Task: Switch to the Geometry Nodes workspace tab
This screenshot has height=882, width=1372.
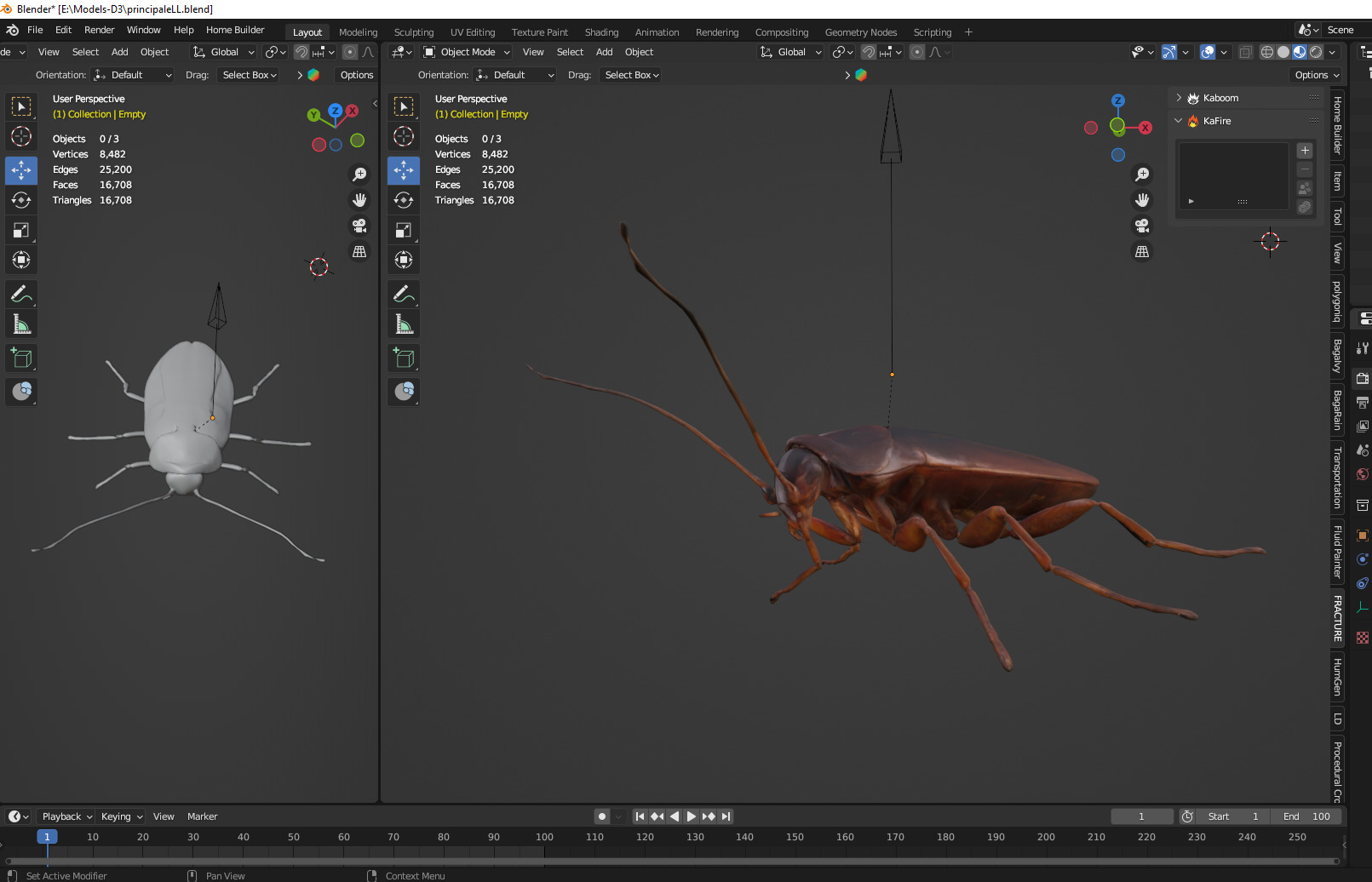Action: (x=861, y=32)
